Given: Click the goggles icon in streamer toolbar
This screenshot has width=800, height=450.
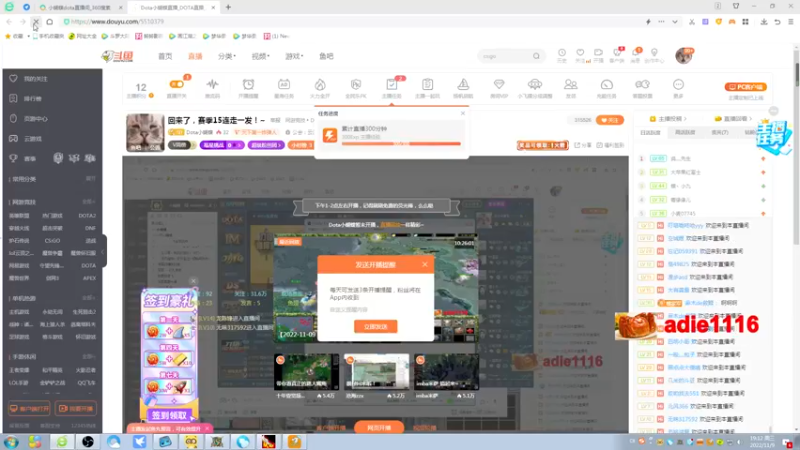Looking at the screenshot, I should [642, 84].
